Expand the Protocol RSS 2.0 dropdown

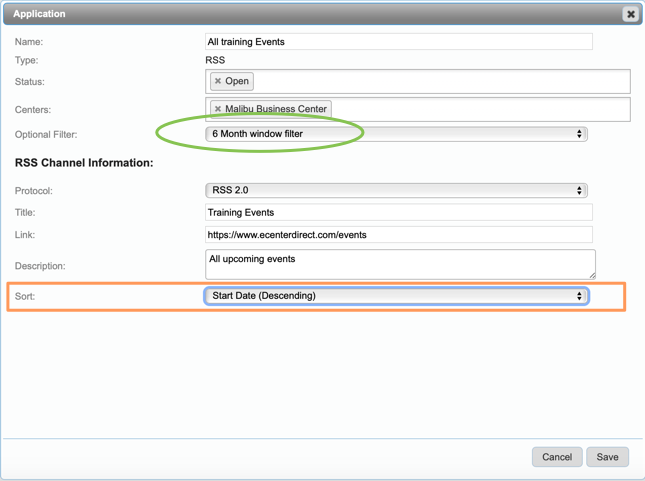point(396,190)
